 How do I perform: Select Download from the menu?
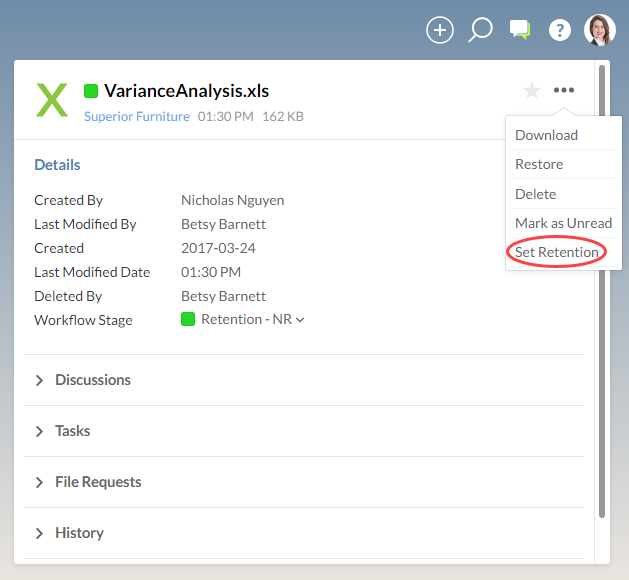(546, 135)
